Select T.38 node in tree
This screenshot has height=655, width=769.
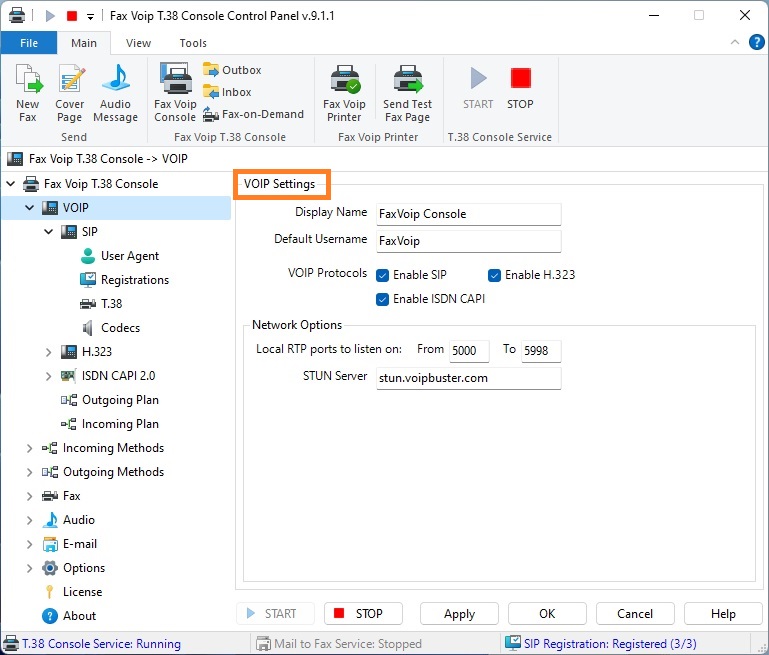point(101,304)
